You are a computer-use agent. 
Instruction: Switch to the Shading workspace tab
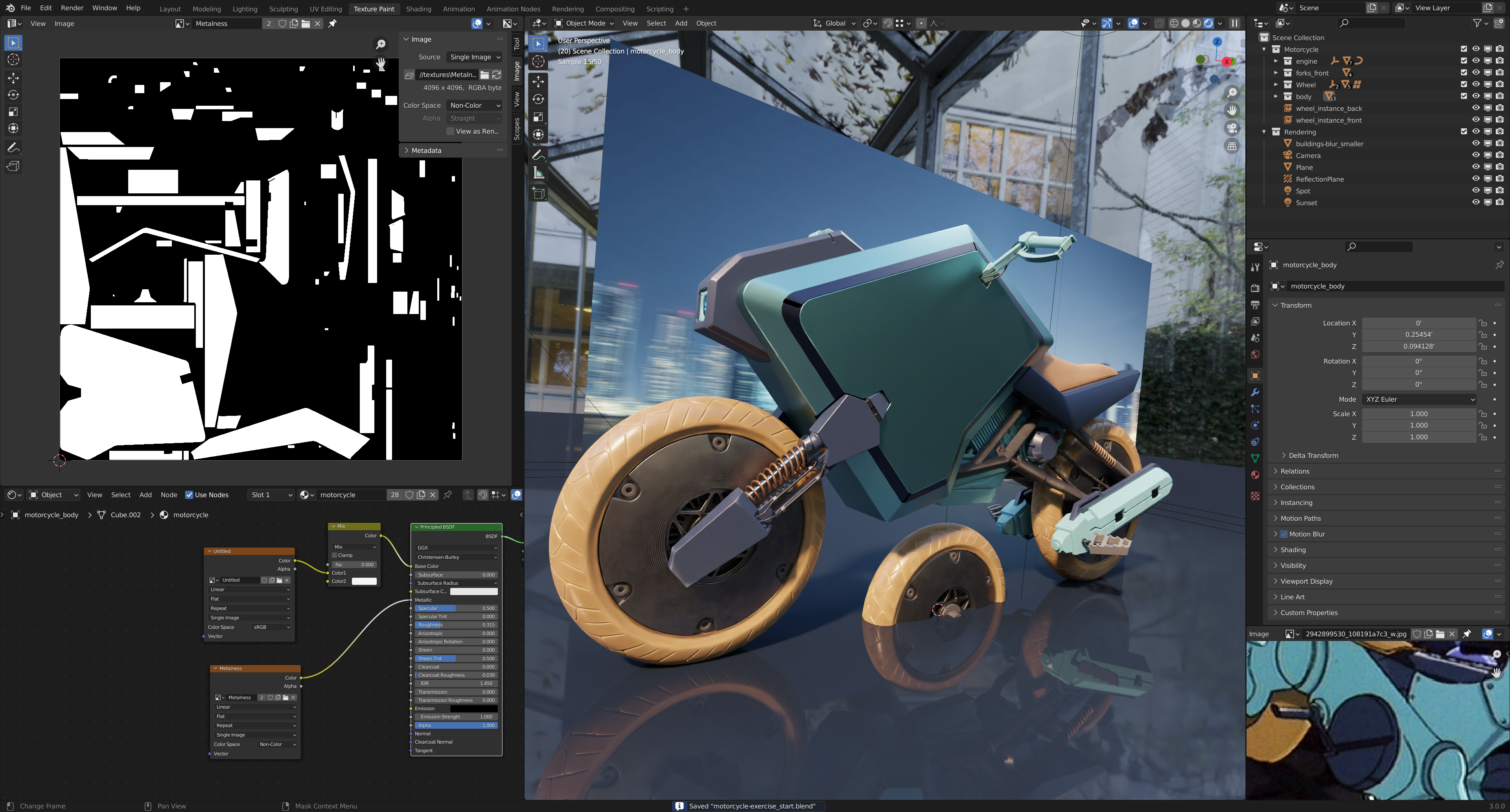(418, 9)
